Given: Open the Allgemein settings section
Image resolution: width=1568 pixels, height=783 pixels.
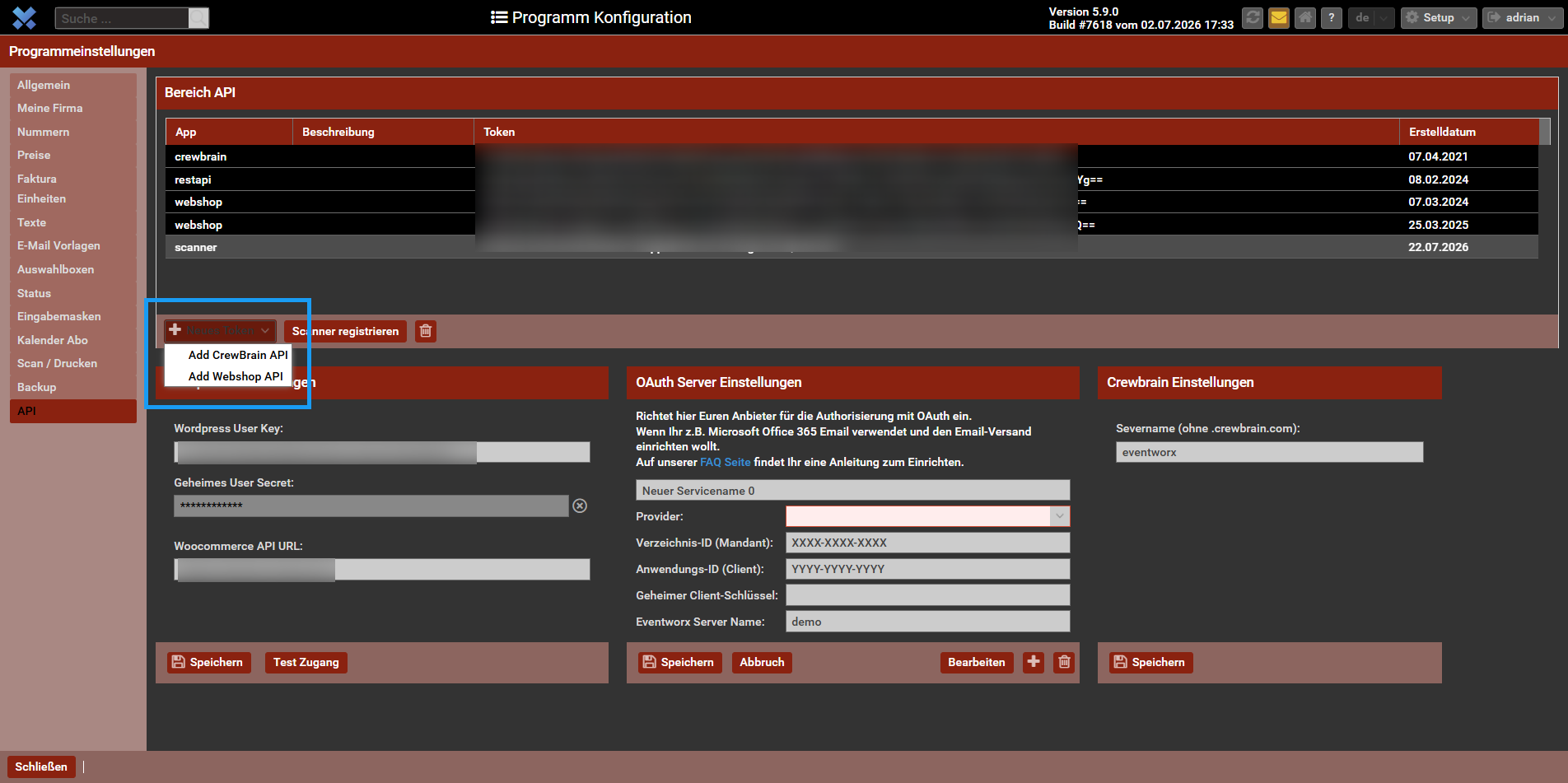Looking at the screenshot, I should (73, 85).
